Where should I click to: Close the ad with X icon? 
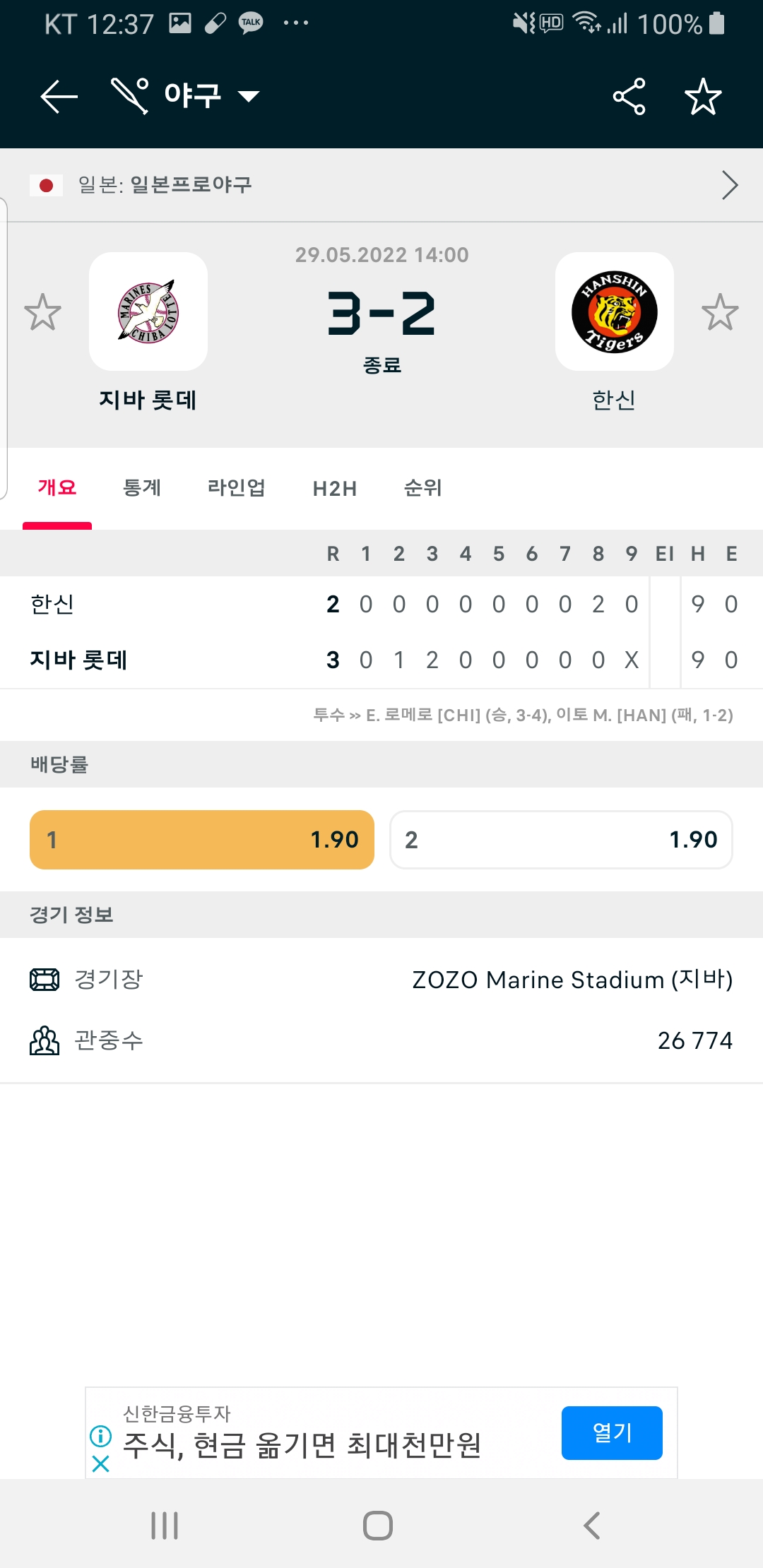tap(101, 1463)
